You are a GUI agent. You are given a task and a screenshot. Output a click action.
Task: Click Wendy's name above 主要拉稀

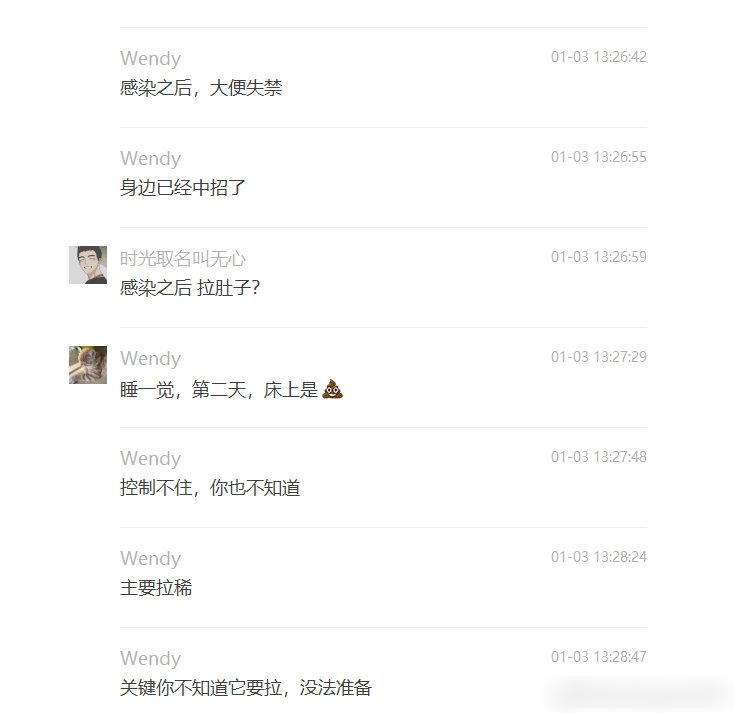click(x=150, y=559)
